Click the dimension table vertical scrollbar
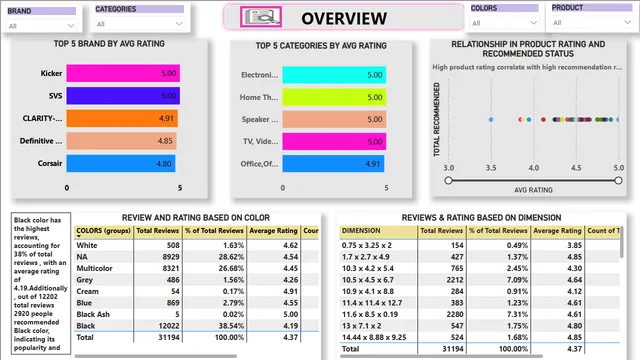 click(x=622, y=242)
